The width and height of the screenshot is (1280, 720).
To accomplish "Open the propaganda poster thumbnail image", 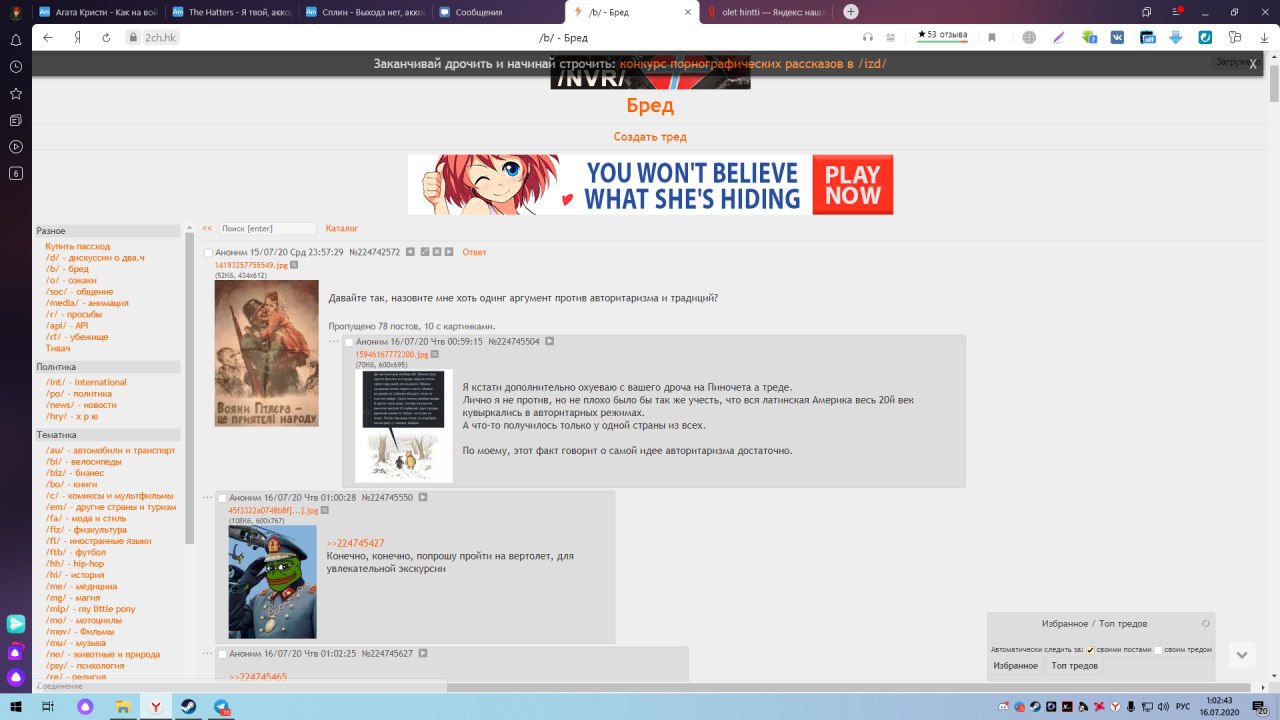I will tap(267, 353).
